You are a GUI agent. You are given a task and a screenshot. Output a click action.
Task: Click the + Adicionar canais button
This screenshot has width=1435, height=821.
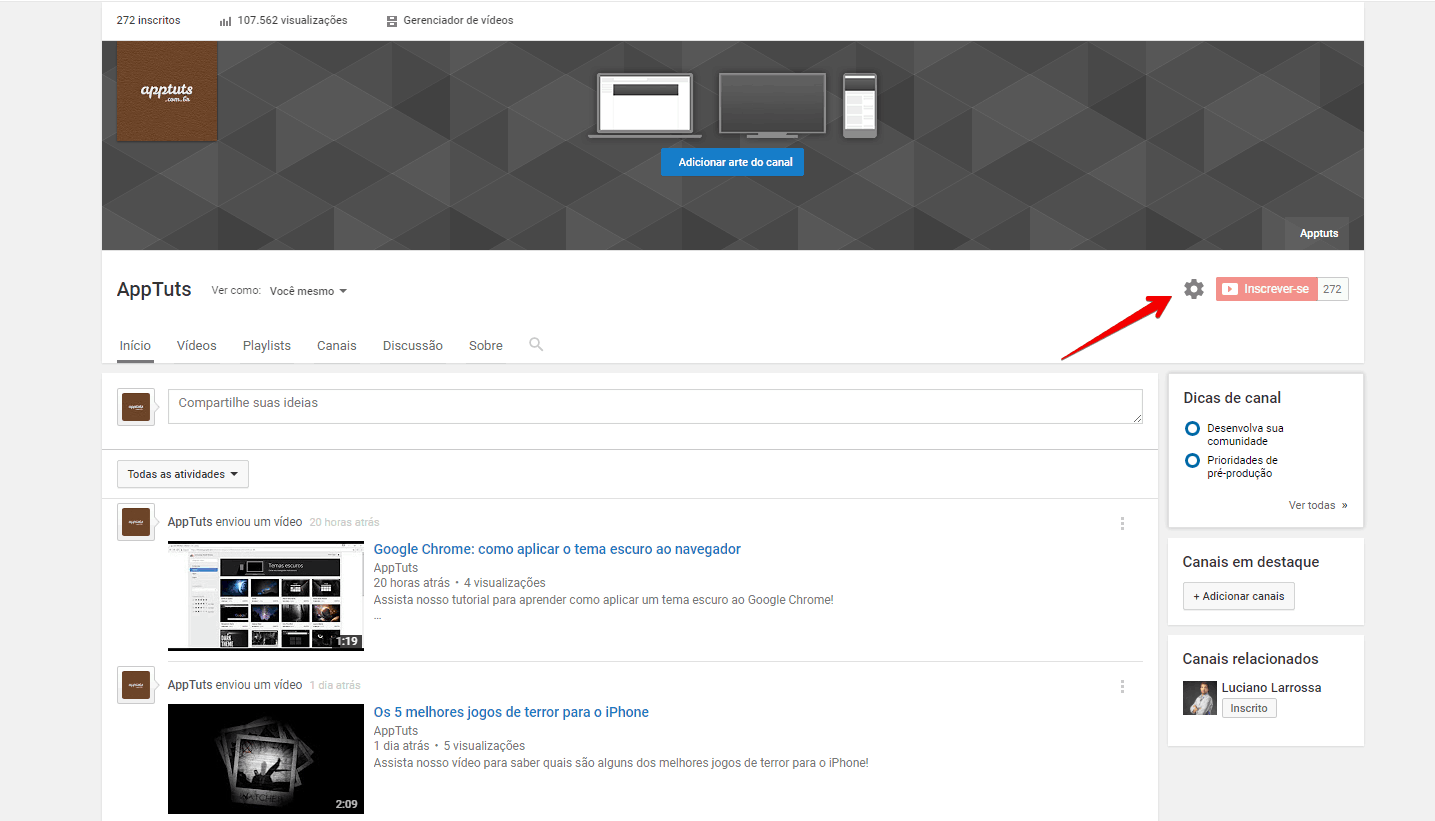click(x=1239, y=596)
